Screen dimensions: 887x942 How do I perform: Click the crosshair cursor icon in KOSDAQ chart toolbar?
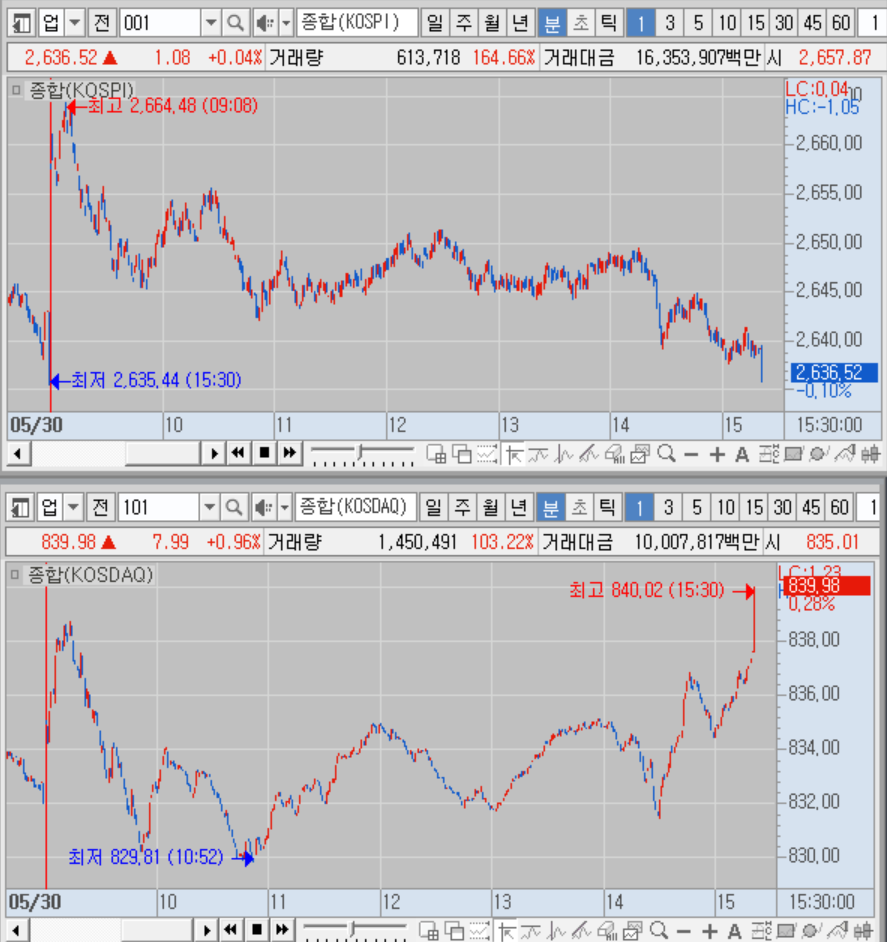click(x=505, y=931)
